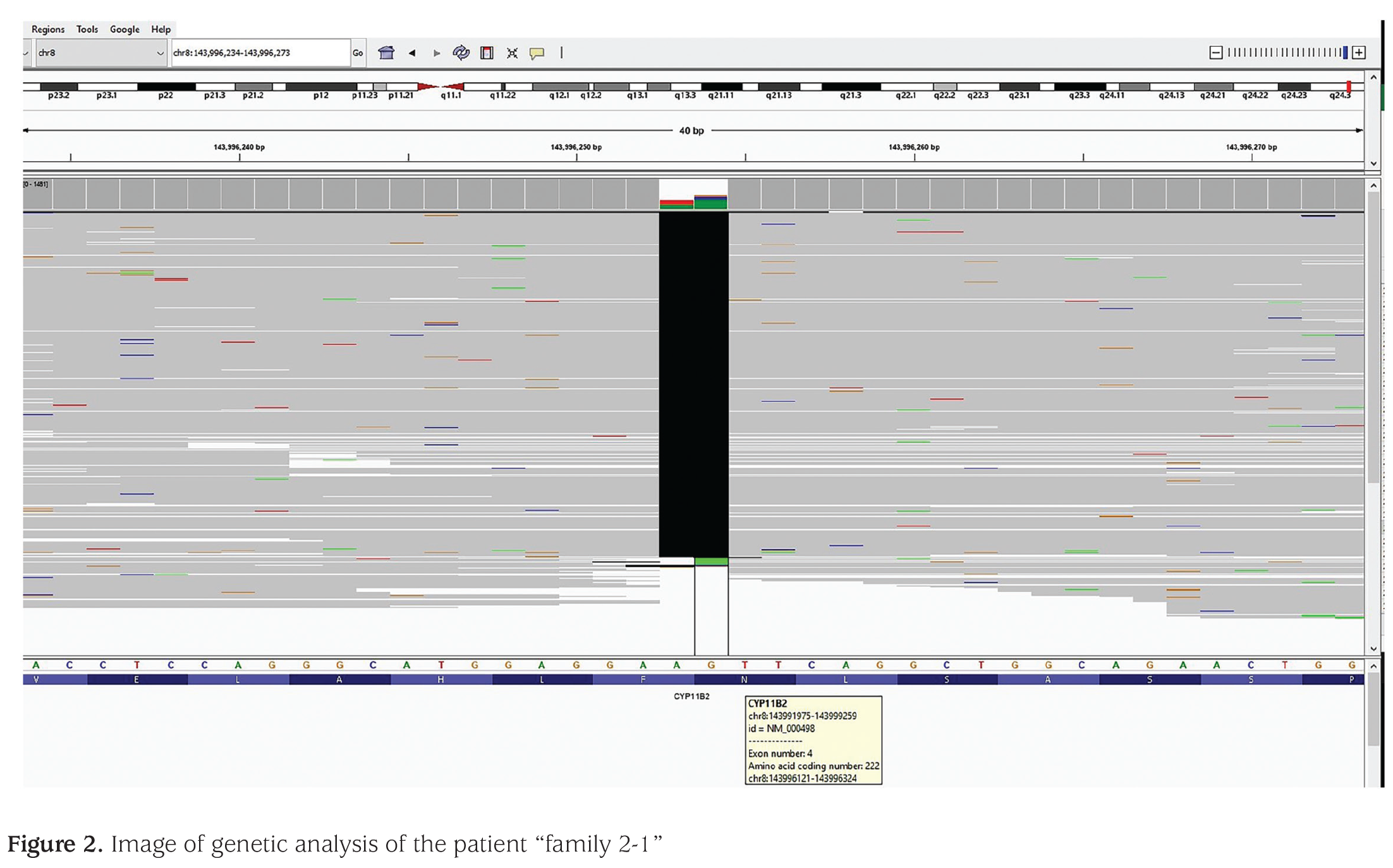The width and height of the screenshot is (1393, 868).
Task: Toggle the popup behavior speech-bubble icon
Action: [x=537, y=53]
